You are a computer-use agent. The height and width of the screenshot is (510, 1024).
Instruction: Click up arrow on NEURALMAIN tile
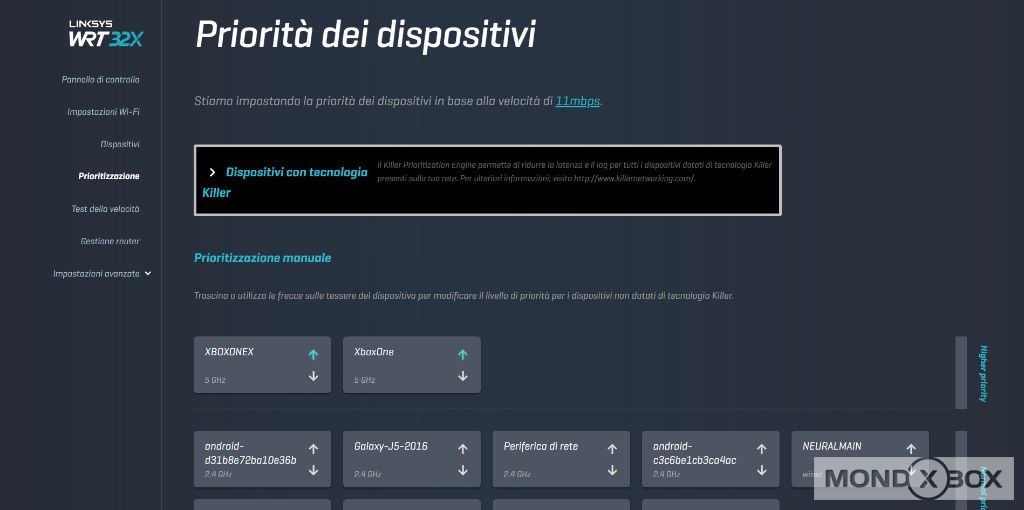pyautogui.click(x=910, y=449)
